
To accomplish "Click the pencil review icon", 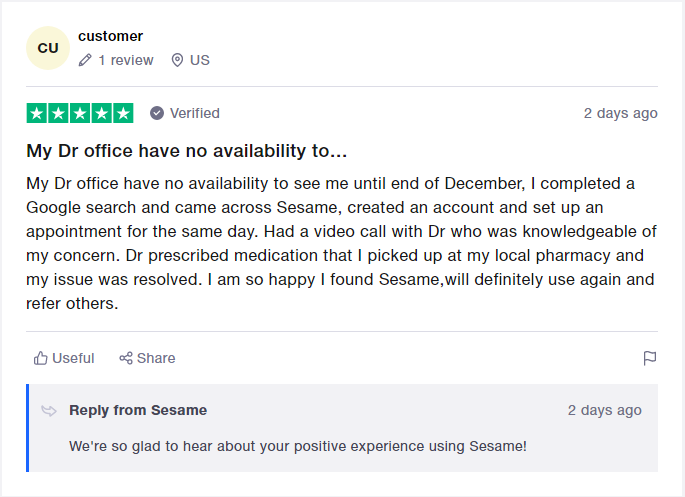I will pos(85,60).
